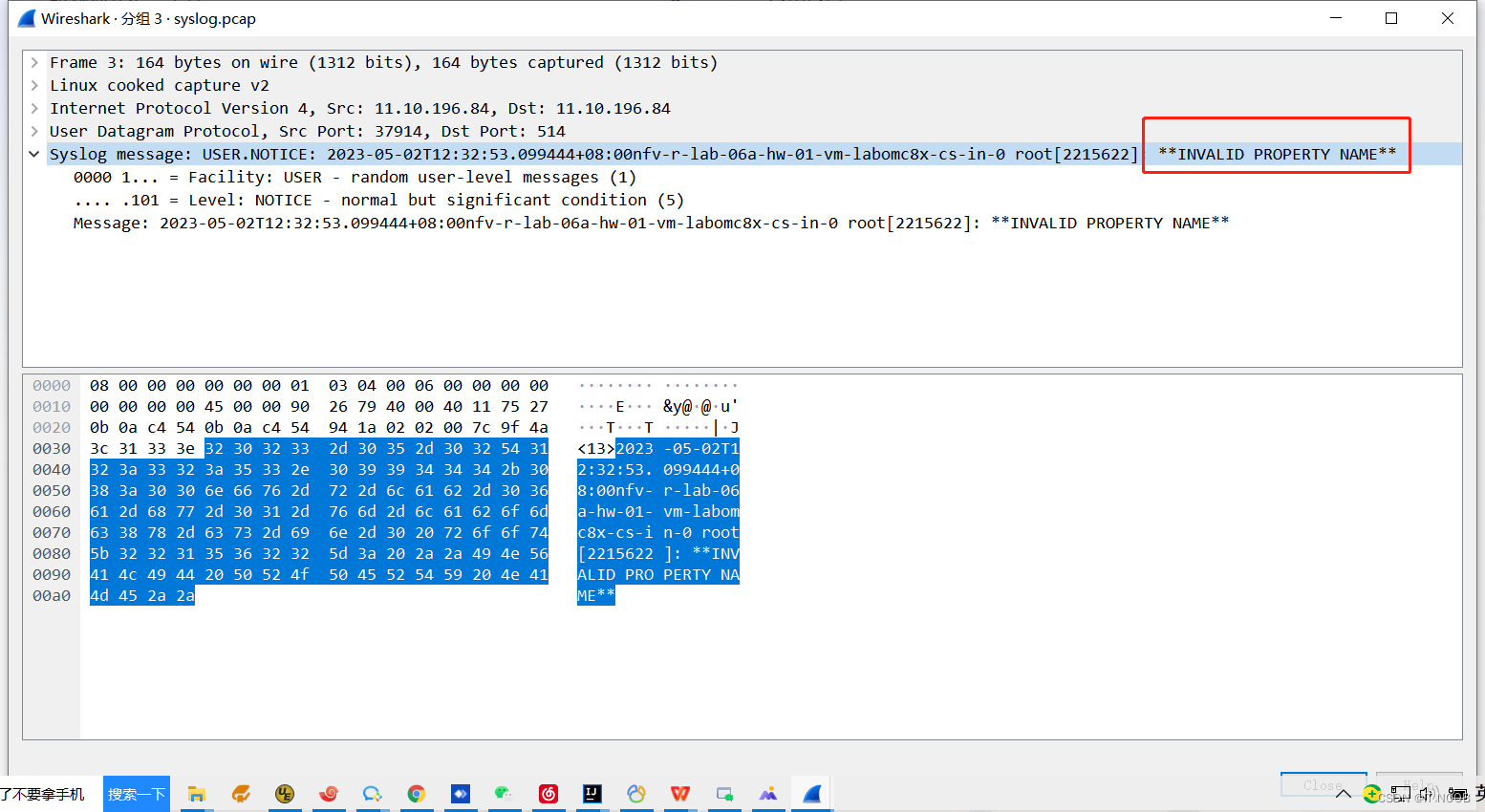Open WeChat from the taskbar
Screen dimensions: 1485x812
pos(505,794)
